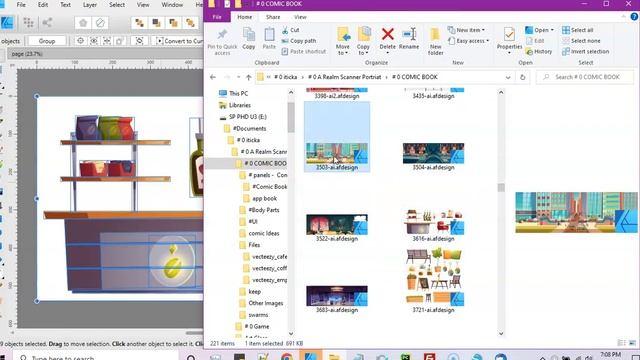Click Select none in ribbon
This screenshot has height=360, width=640.
coord(581,41)
